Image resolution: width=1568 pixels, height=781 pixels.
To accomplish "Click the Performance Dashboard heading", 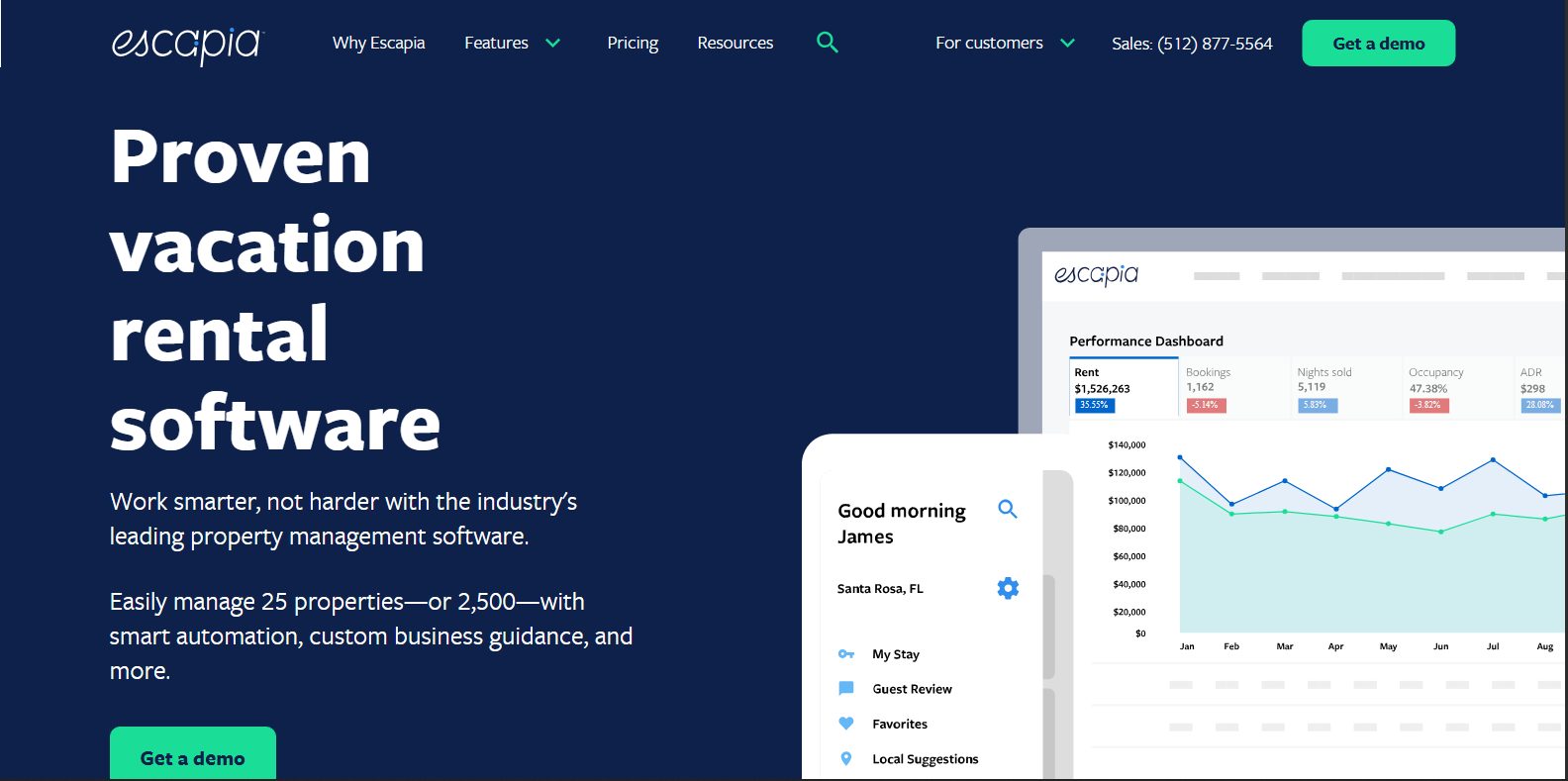I will point(1146,342).
